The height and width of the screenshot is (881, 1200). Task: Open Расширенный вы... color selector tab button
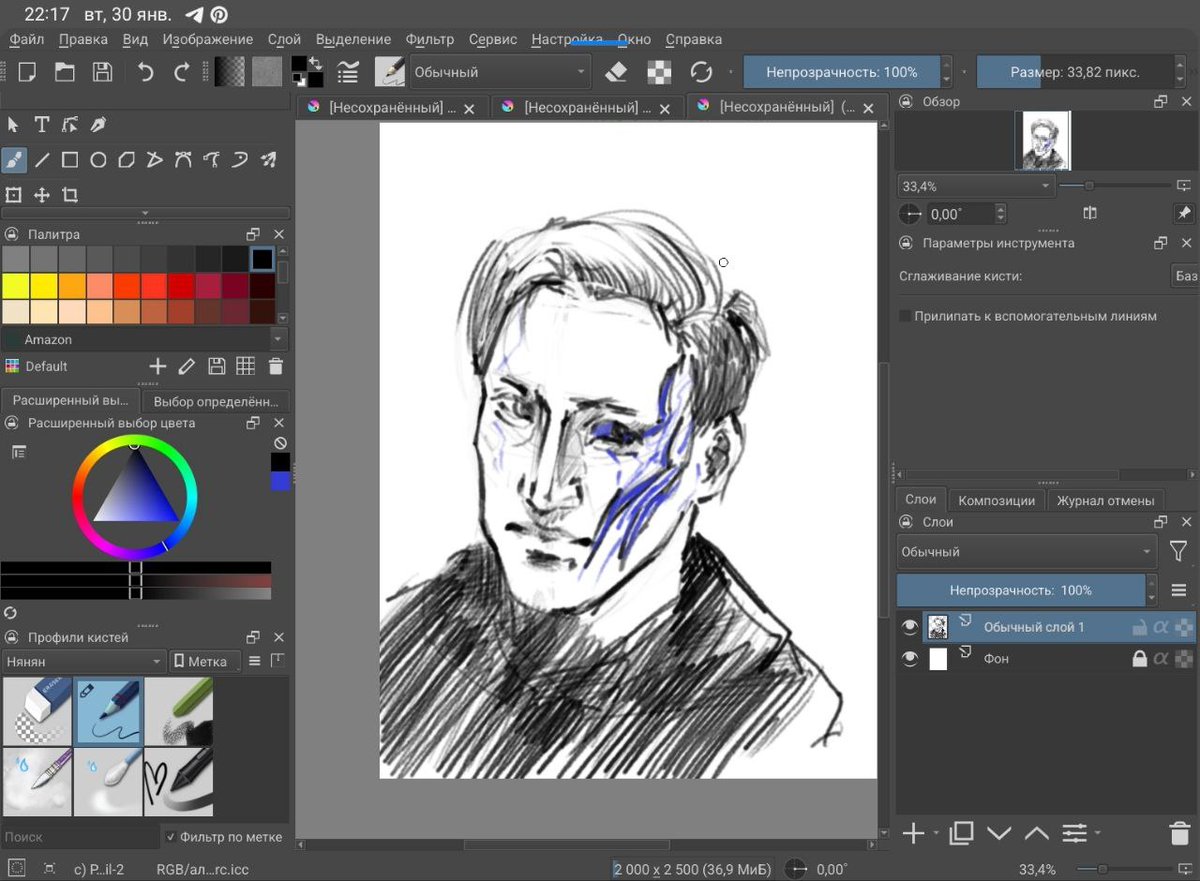pos(71,400)
